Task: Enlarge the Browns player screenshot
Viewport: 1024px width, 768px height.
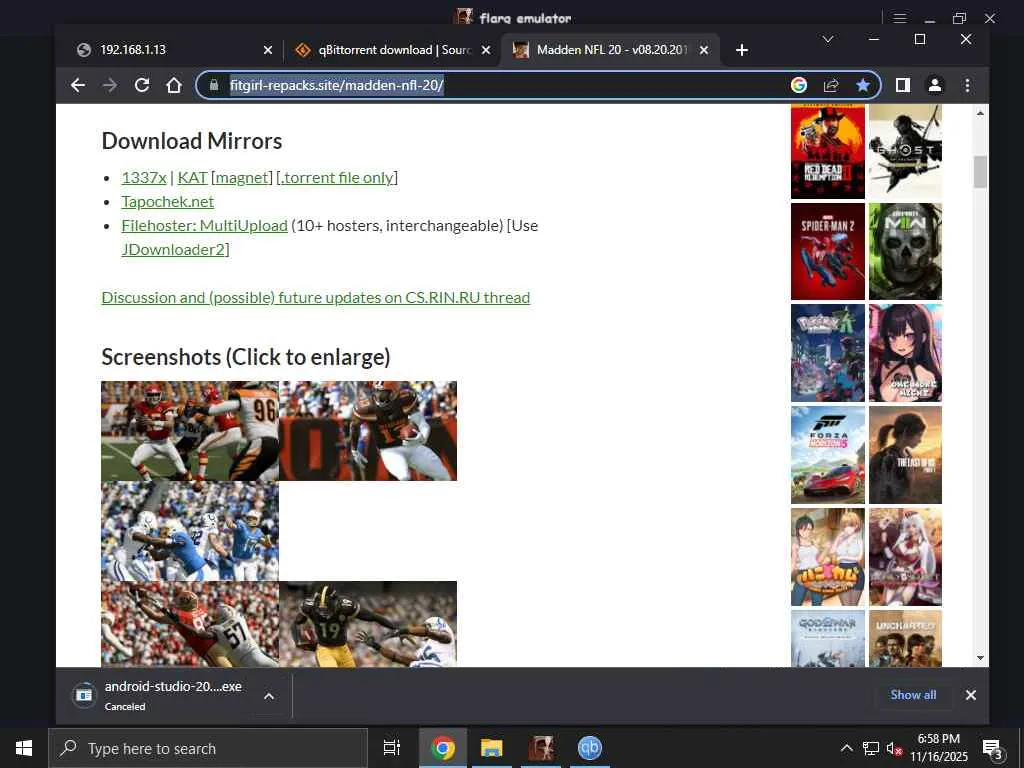Action: [x=368, y=431]
